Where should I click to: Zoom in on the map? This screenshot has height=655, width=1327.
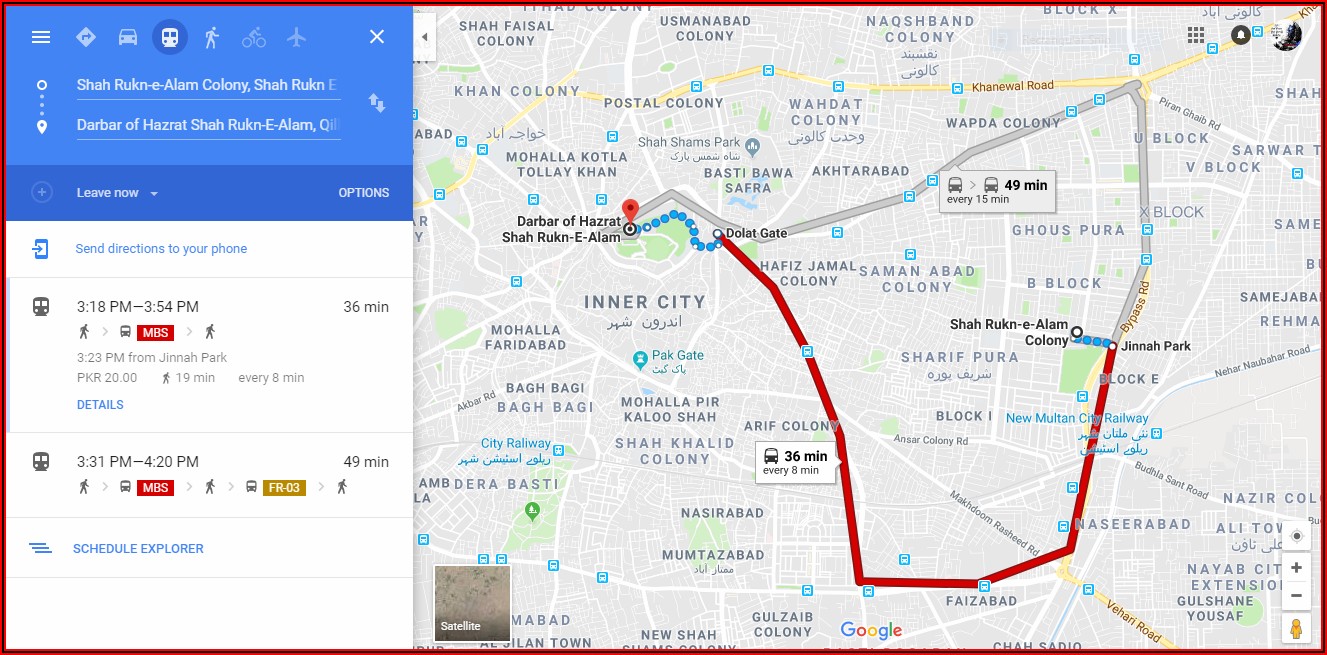1296,568
